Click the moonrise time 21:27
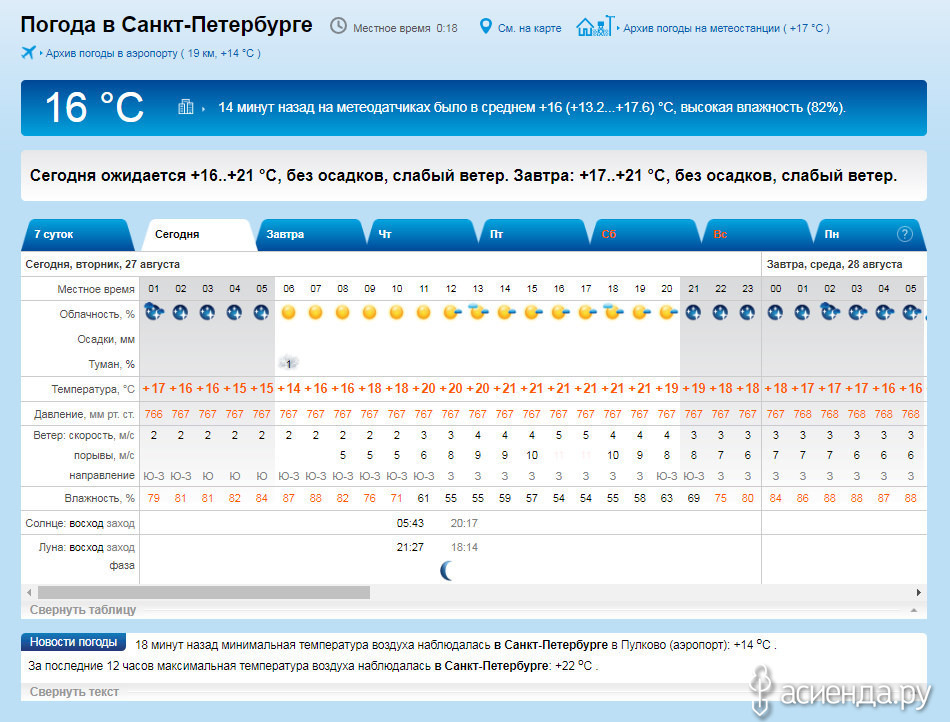The width and height of the screenshot is (950, 722). [x=410, y=548]
